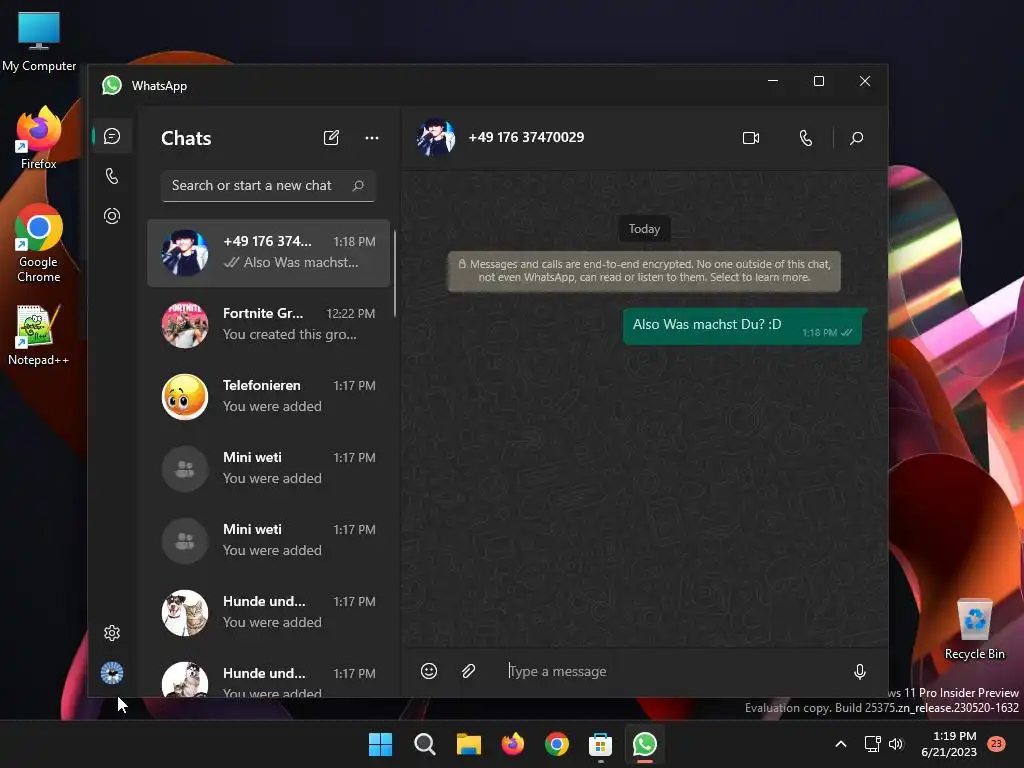Open the Telefonieren chat
Screen dimensions: 1024x768
[268, 396]
